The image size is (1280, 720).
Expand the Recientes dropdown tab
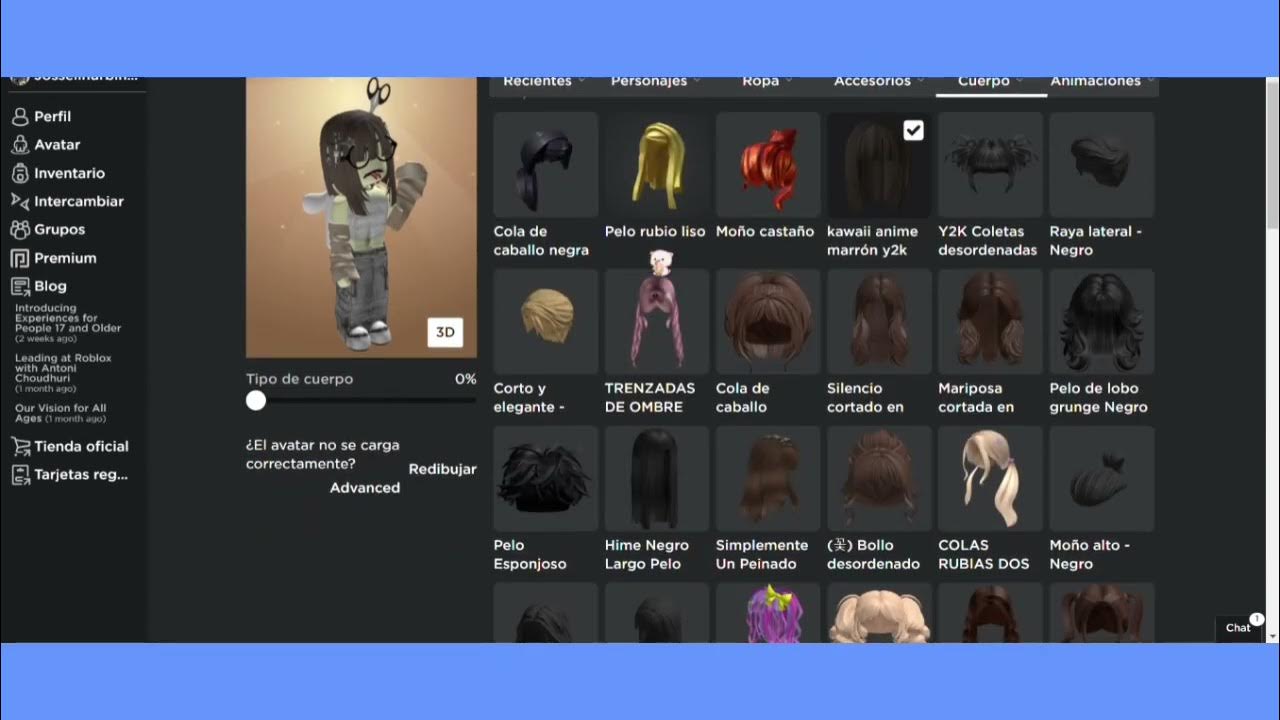[545, 82]
